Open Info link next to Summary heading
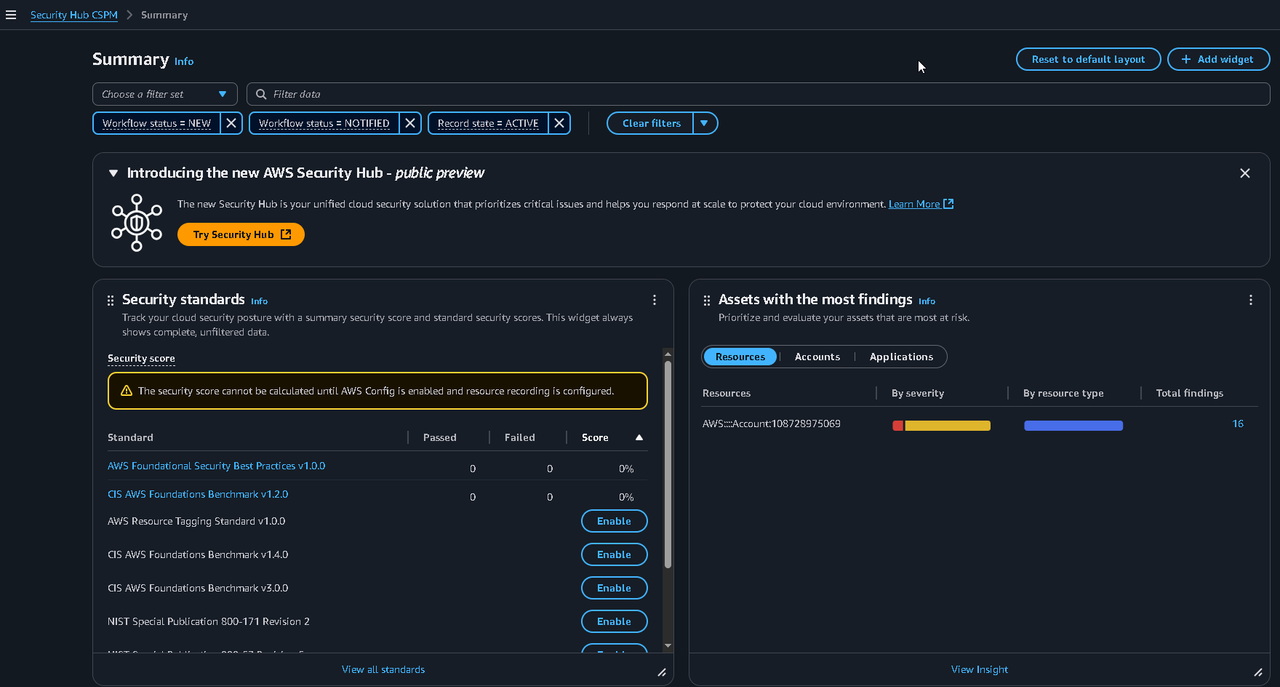1280x687 pixels. tap(184, 61)
